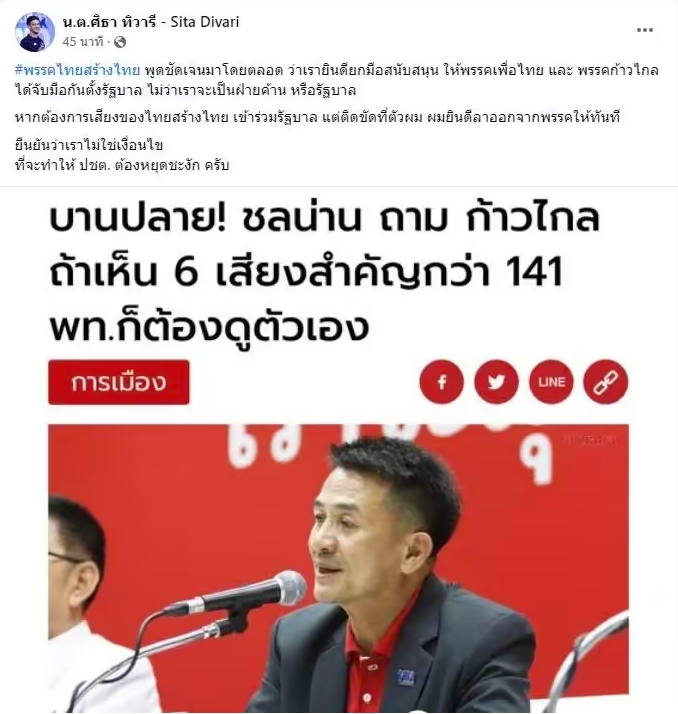This screenshot has height=714, width=678.
Task: Click the globe public audience icon
Action: pos(120,42)
